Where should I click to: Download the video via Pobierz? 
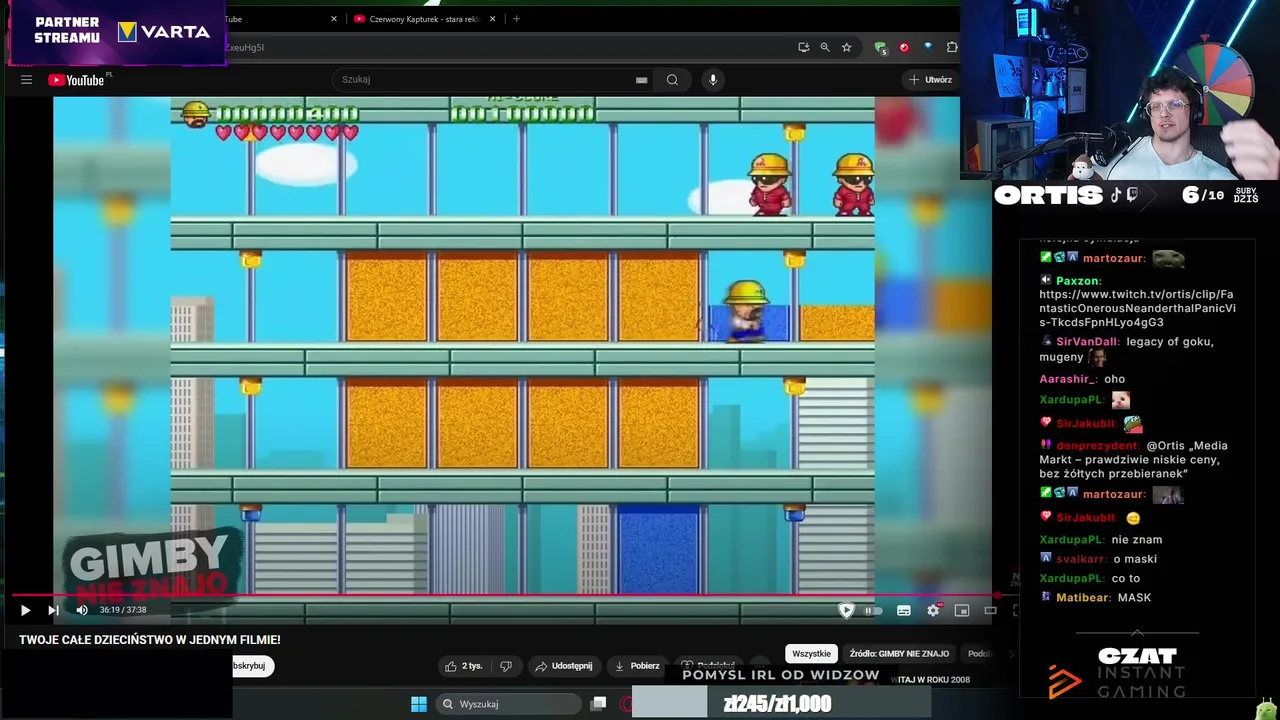637,666
